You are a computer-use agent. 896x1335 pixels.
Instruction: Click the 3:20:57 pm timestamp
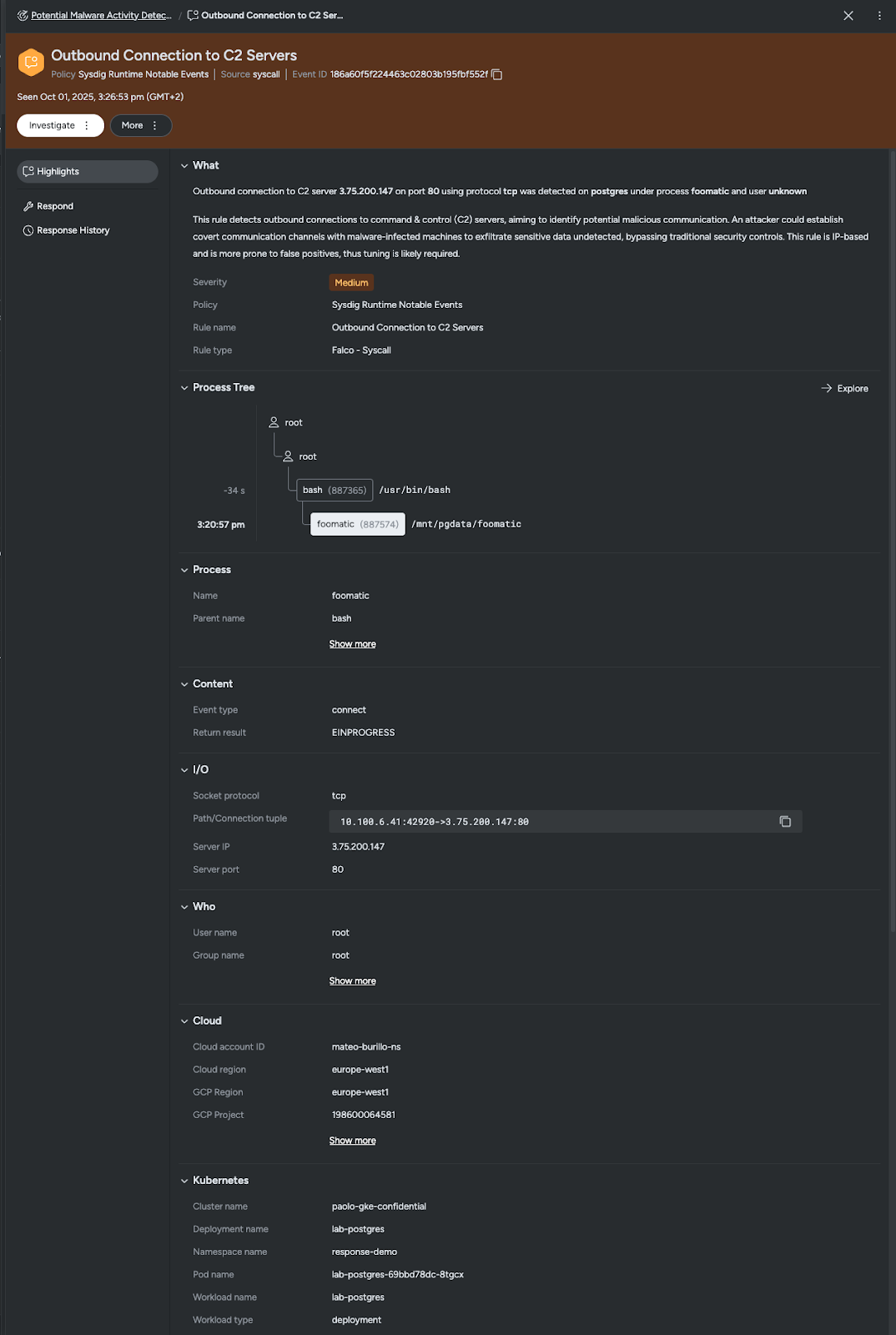click(221, 525)
